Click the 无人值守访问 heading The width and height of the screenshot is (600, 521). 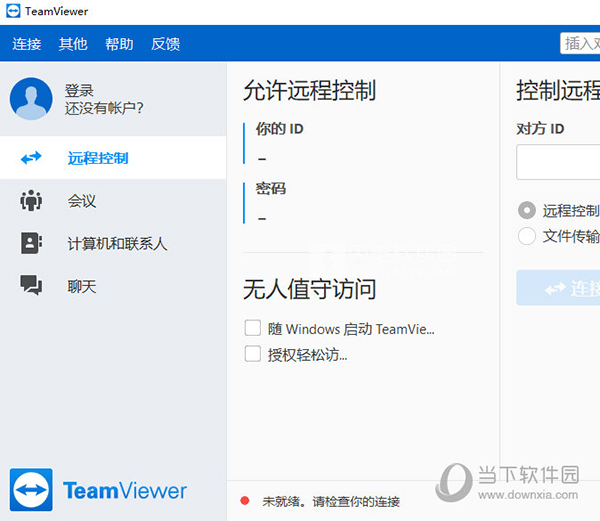point(309,289)
